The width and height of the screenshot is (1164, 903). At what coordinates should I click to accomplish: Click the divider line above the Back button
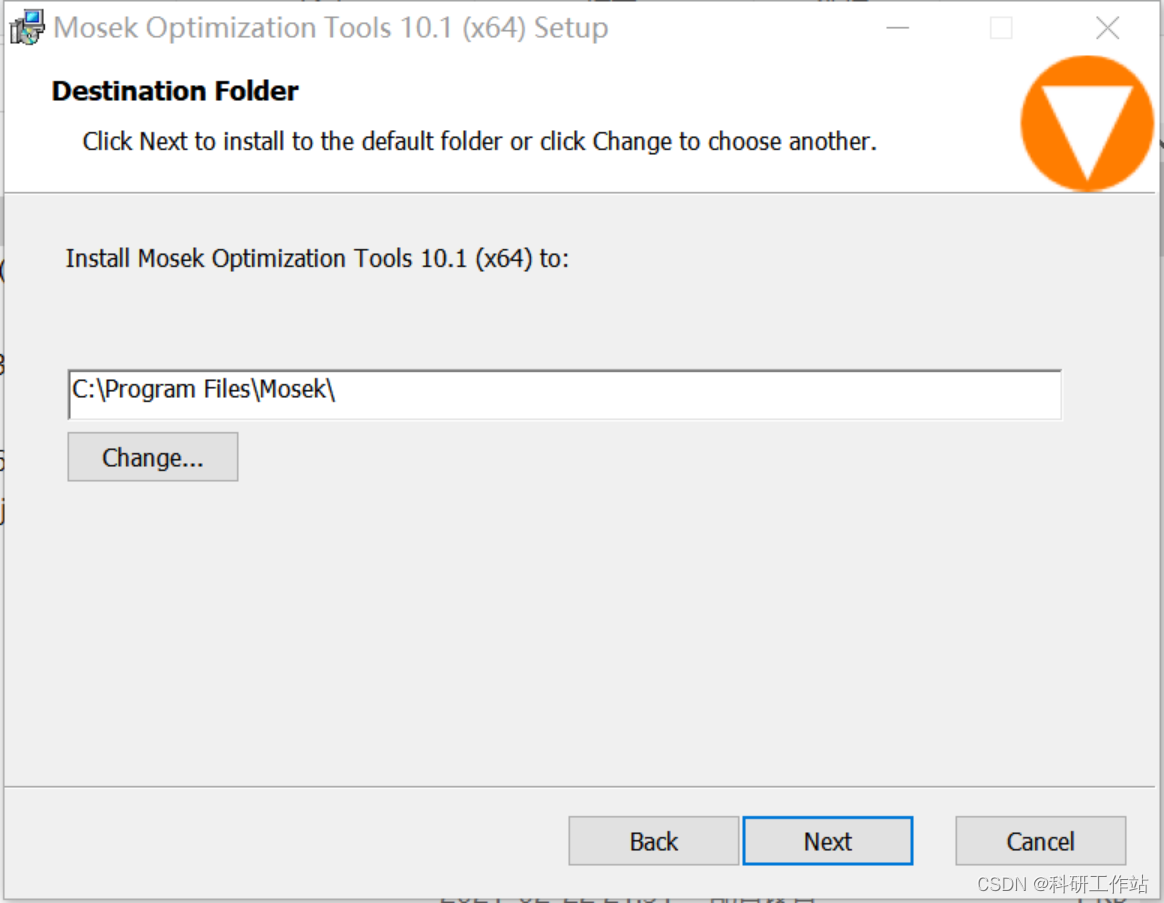click(x=580, y=787)
